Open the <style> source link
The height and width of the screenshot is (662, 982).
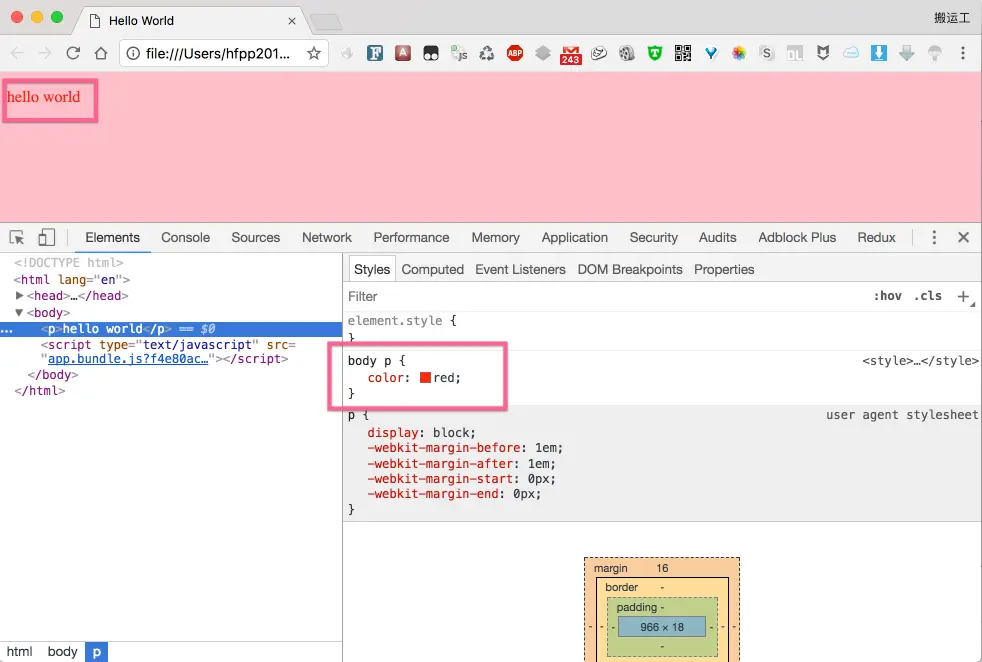tap(920, 361)
